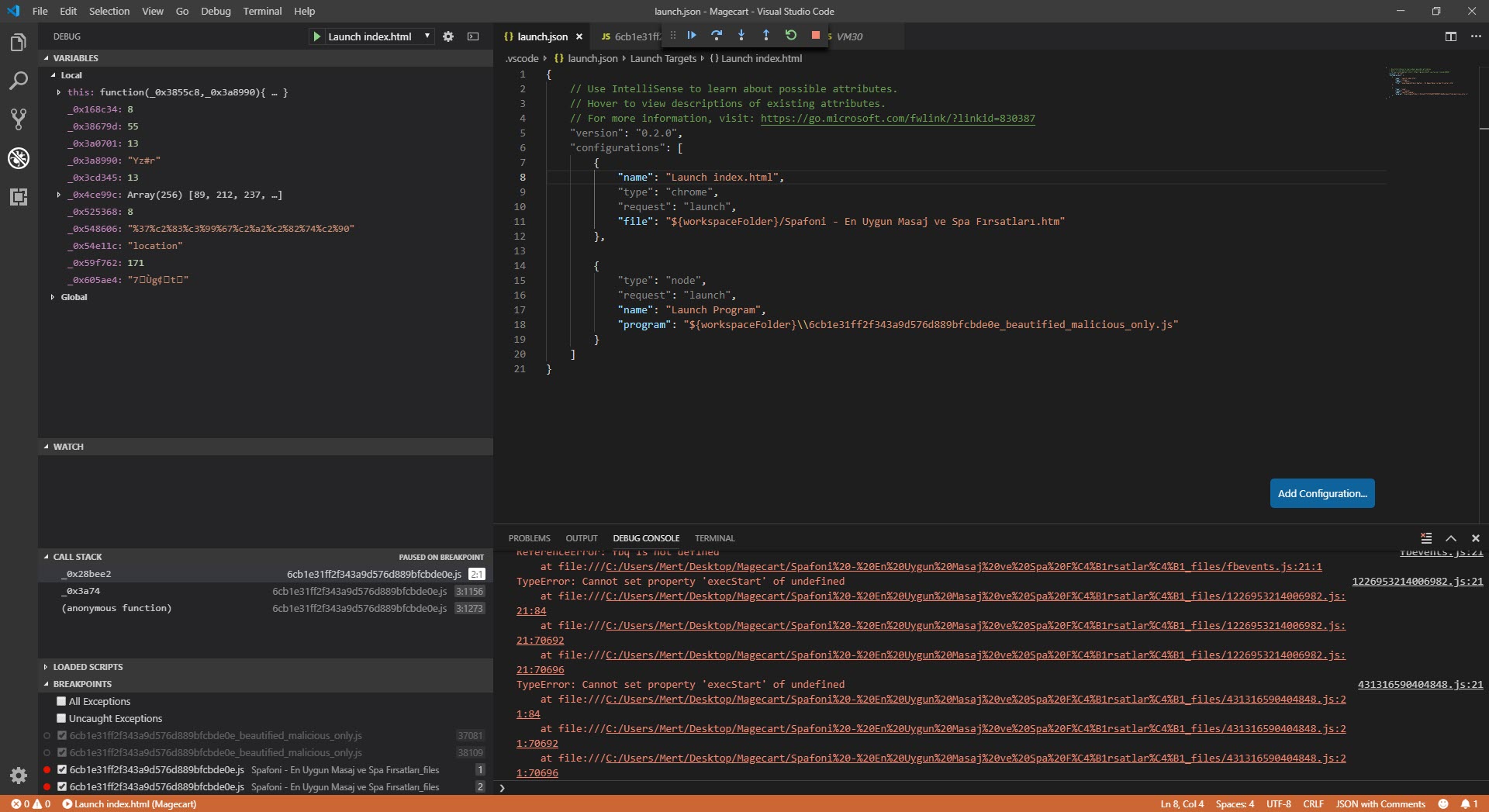Toggle breakpoint checkbox for line 38109

coord(62,752)
